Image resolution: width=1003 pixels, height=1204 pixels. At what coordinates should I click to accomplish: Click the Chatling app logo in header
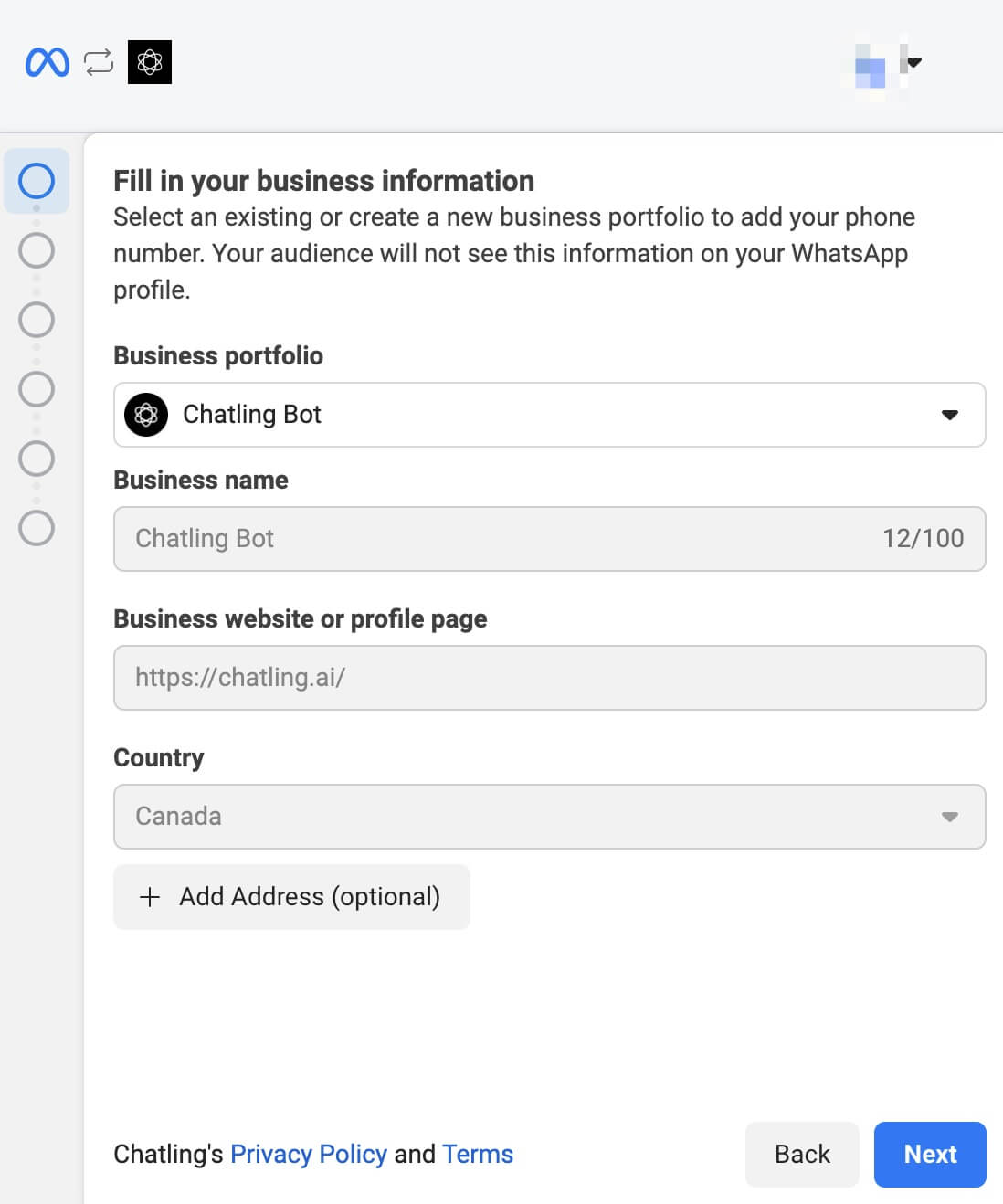150,62
